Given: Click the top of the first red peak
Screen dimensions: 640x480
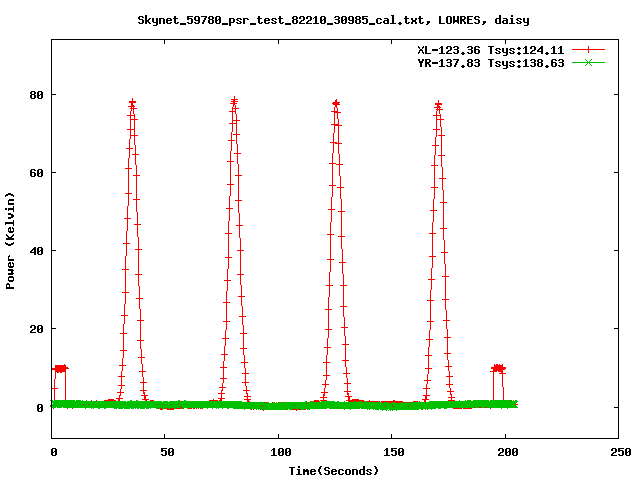Looking at the screenshot, I should pos(132,102).
